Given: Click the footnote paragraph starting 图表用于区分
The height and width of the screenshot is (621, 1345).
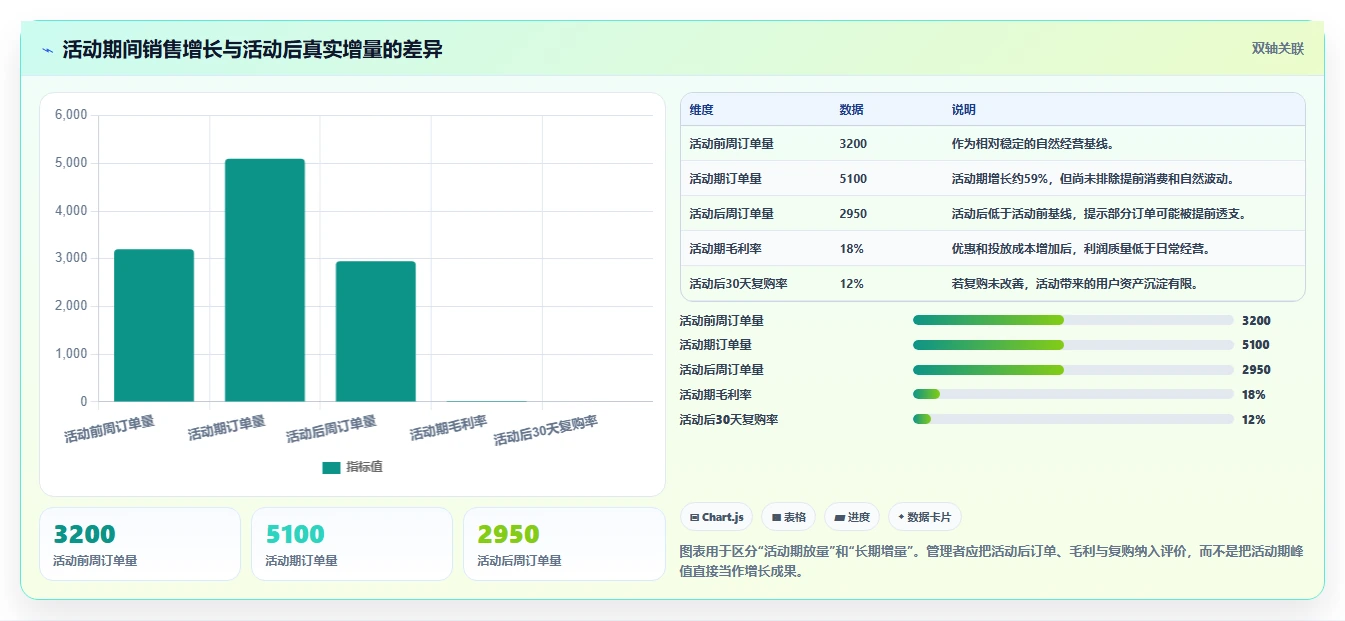Looking at the screenshot, I should tap(991, 562).
